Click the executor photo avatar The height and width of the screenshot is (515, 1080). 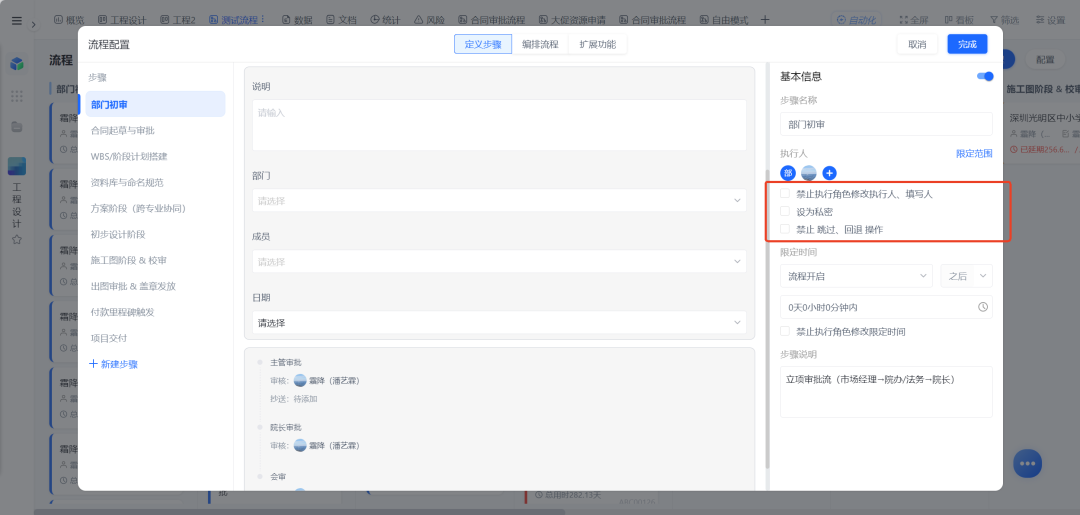click(x=809, y=174)
